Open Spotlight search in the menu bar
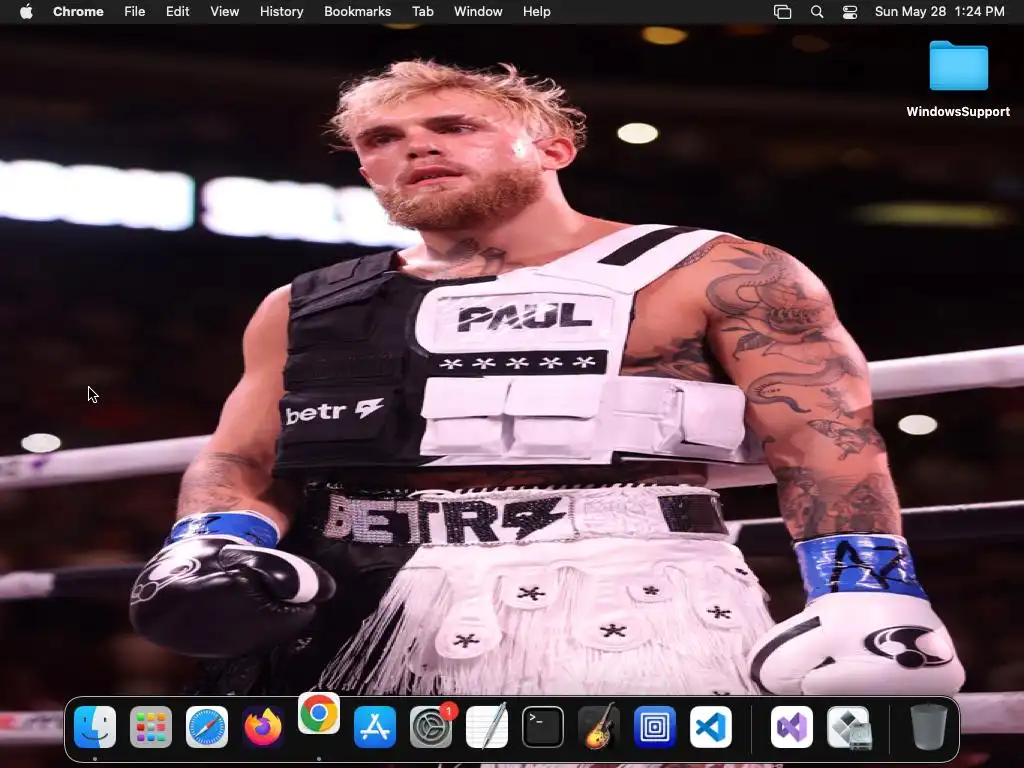 pyautogui.click(x=816, y=12)
